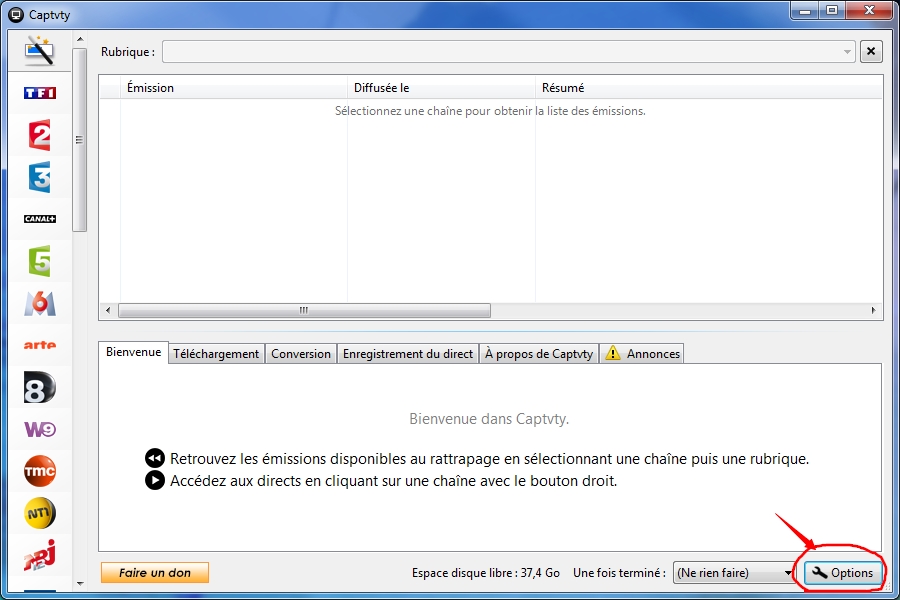Screen dimensions: 900x600
Task: Open the arte channel
Action: click(x=40, y=345)
